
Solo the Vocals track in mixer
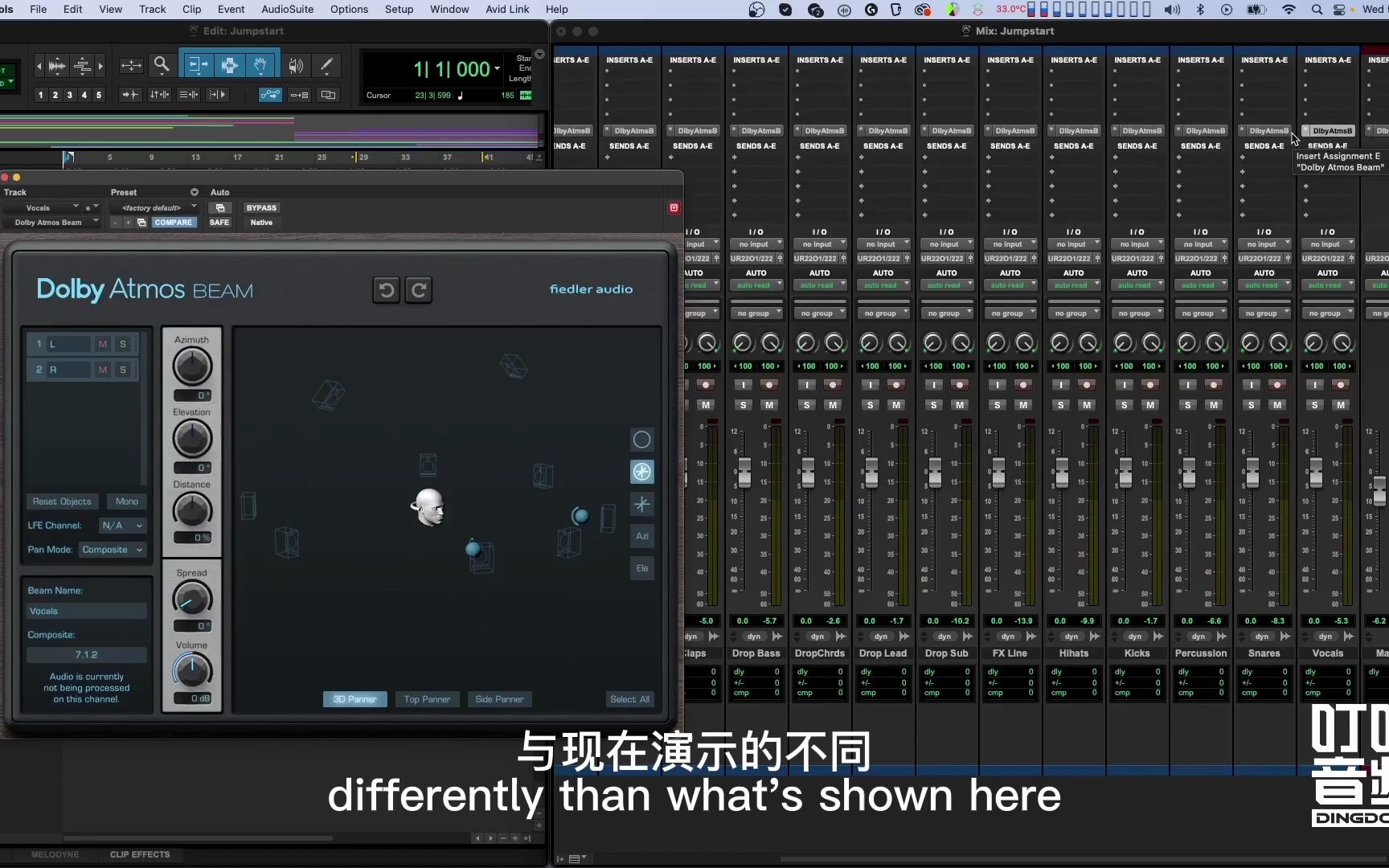1315,405
